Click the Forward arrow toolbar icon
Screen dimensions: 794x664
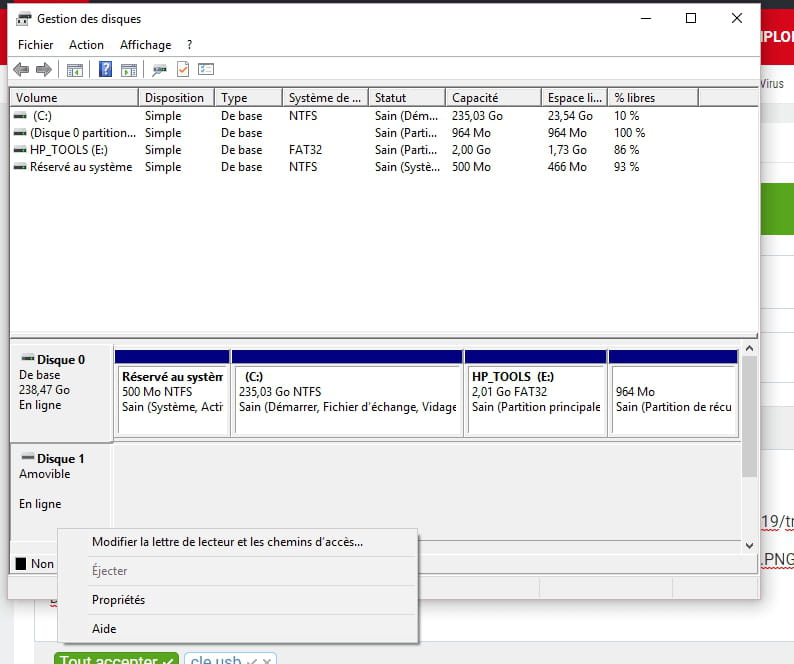(x=43, y=70)
